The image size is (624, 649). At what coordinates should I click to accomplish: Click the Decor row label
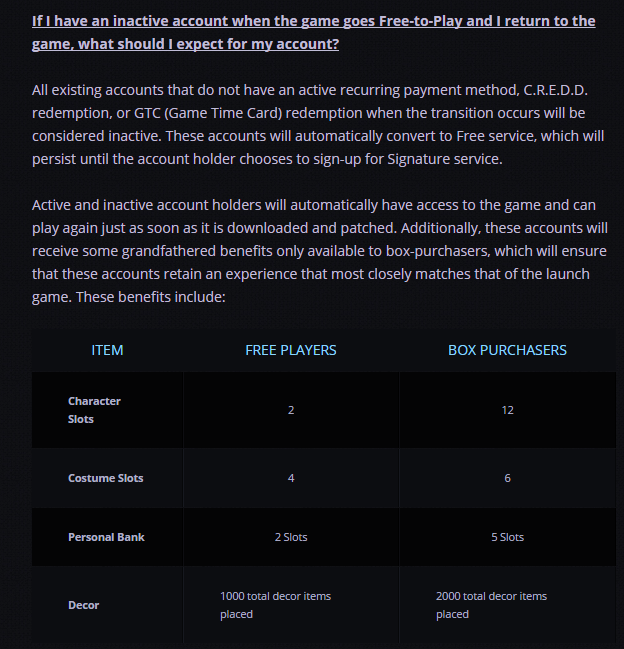pyautogui.click(x=84, y=605)
